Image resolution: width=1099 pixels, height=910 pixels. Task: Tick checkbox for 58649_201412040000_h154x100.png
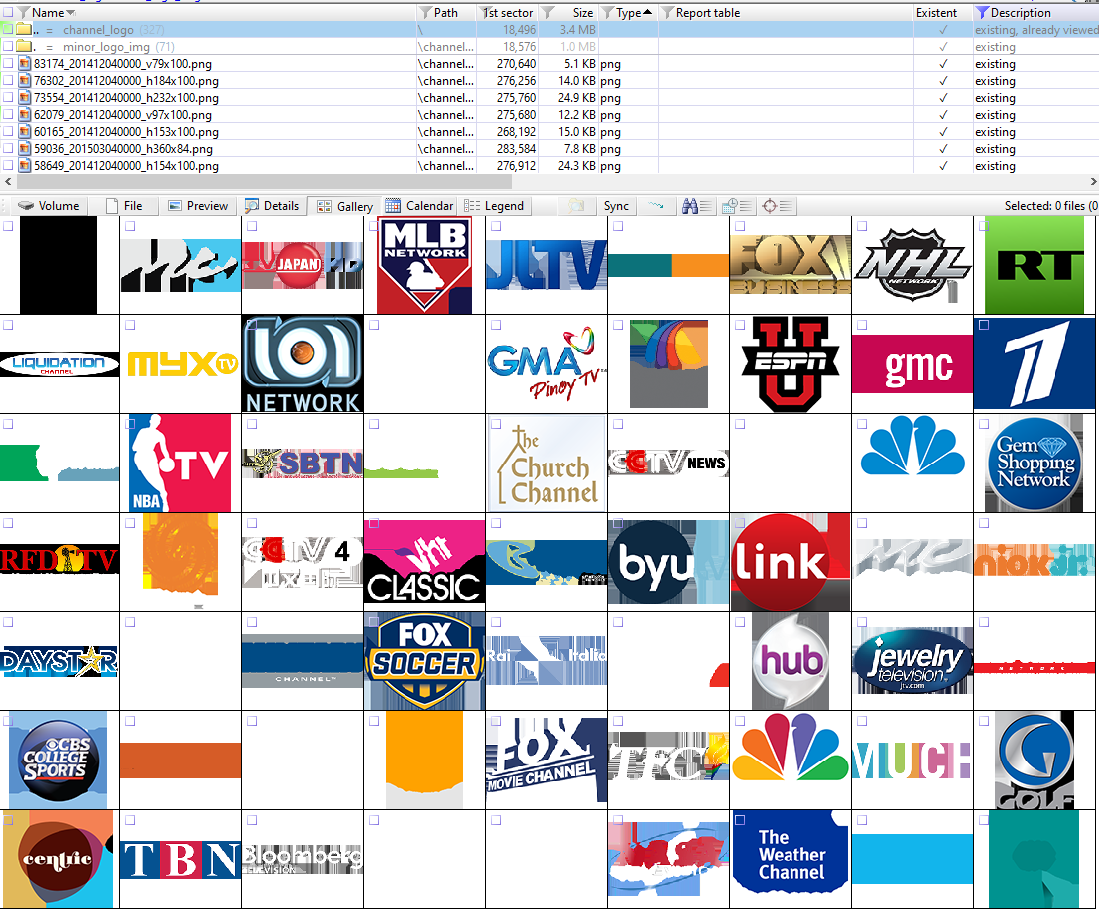tap(8, 166)
